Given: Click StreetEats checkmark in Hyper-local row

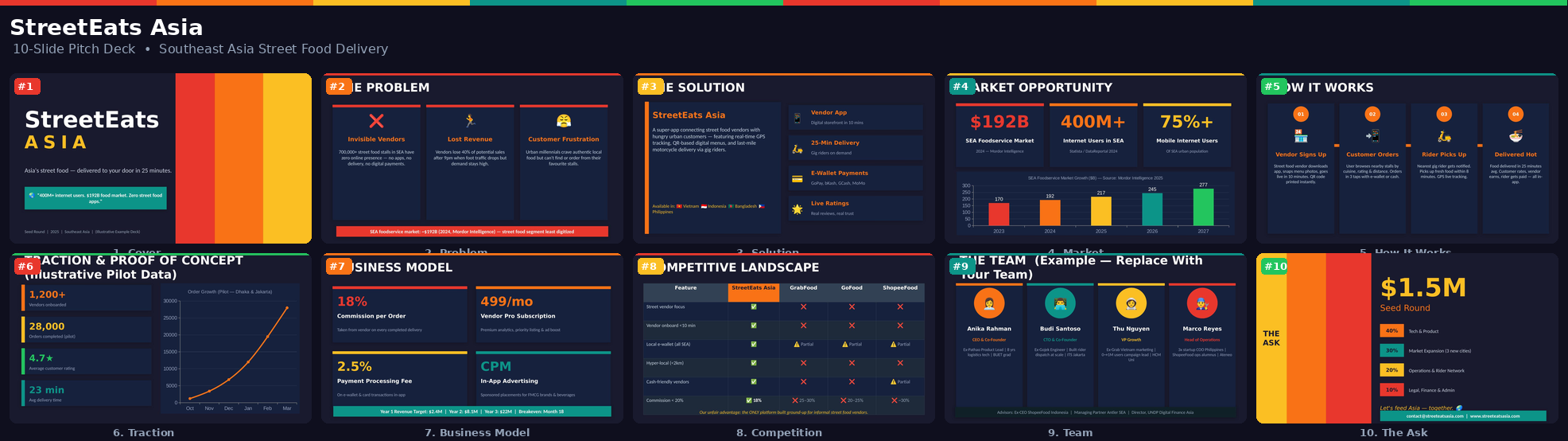Looking at the screenshot, I should click(x=754, y=363).
